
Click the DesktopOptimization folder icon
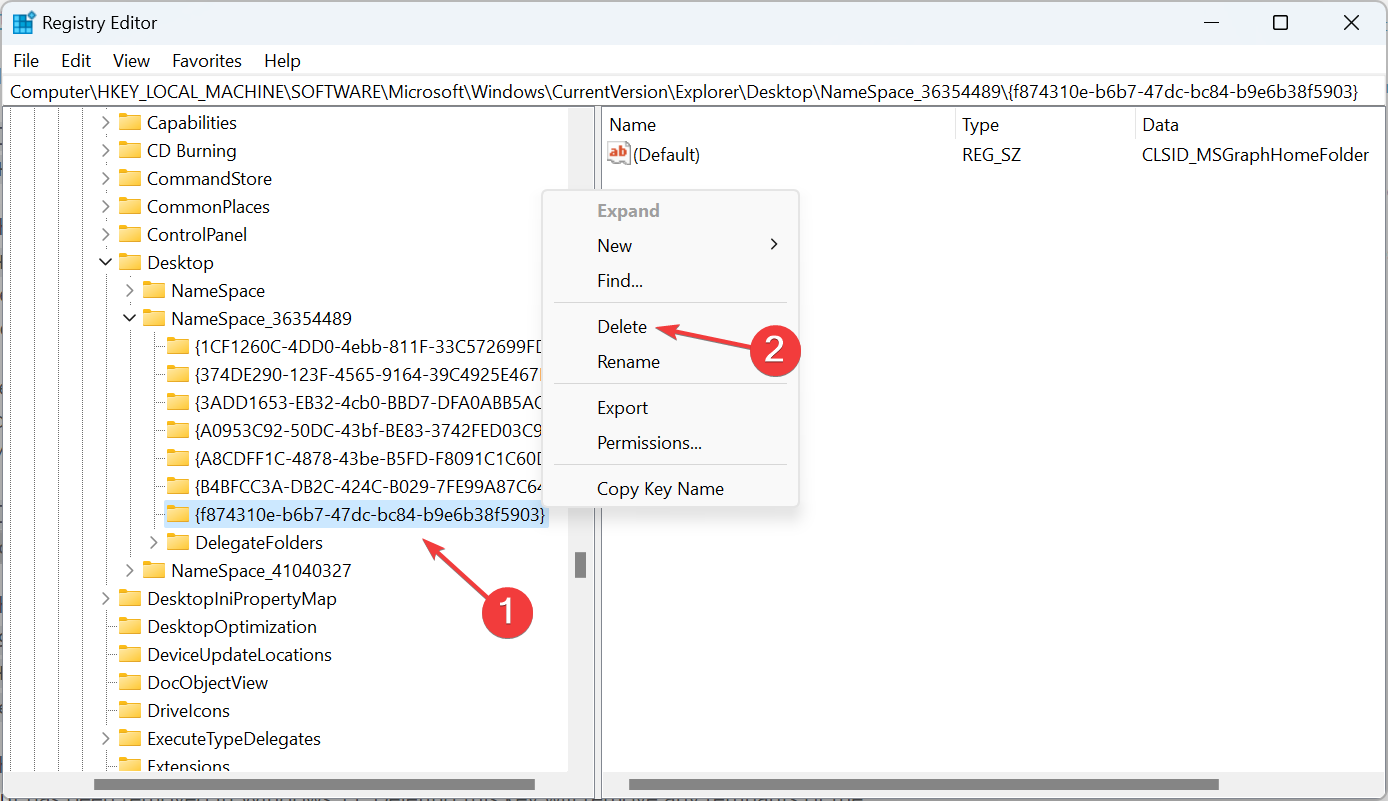point(130,627)
